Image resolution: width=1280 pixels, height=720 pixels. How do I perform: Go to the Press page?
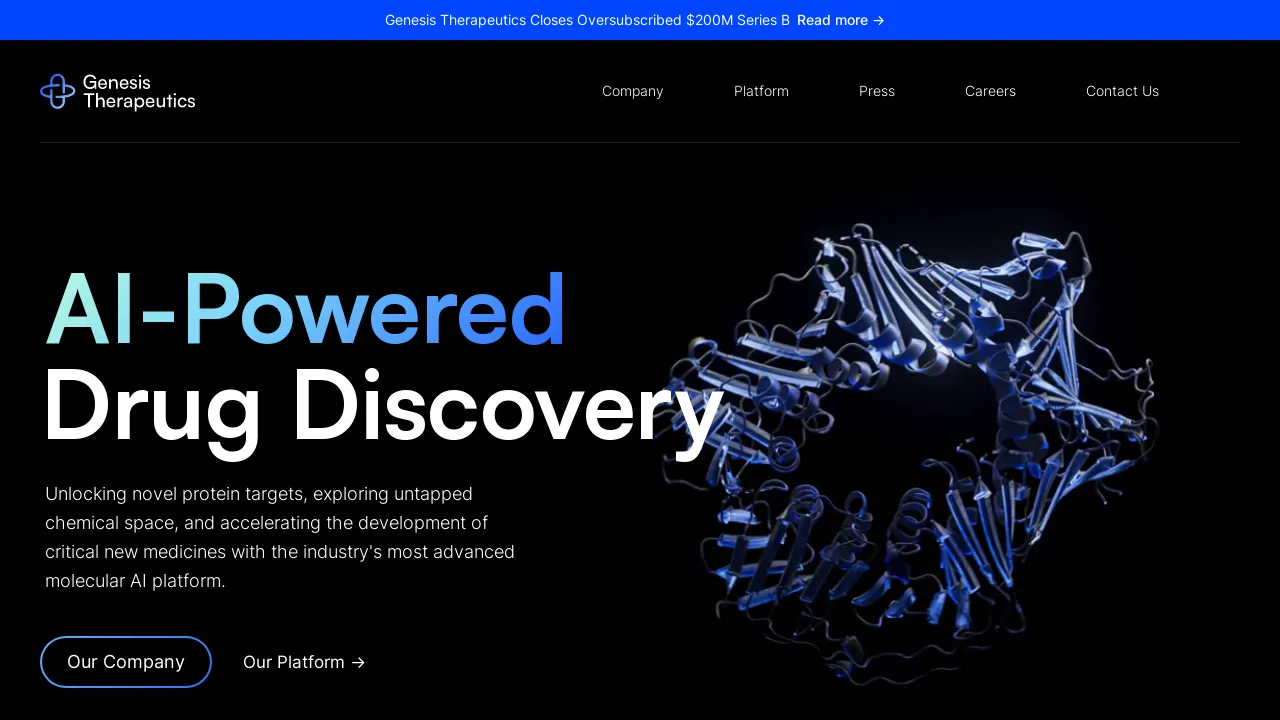[877, 91]
